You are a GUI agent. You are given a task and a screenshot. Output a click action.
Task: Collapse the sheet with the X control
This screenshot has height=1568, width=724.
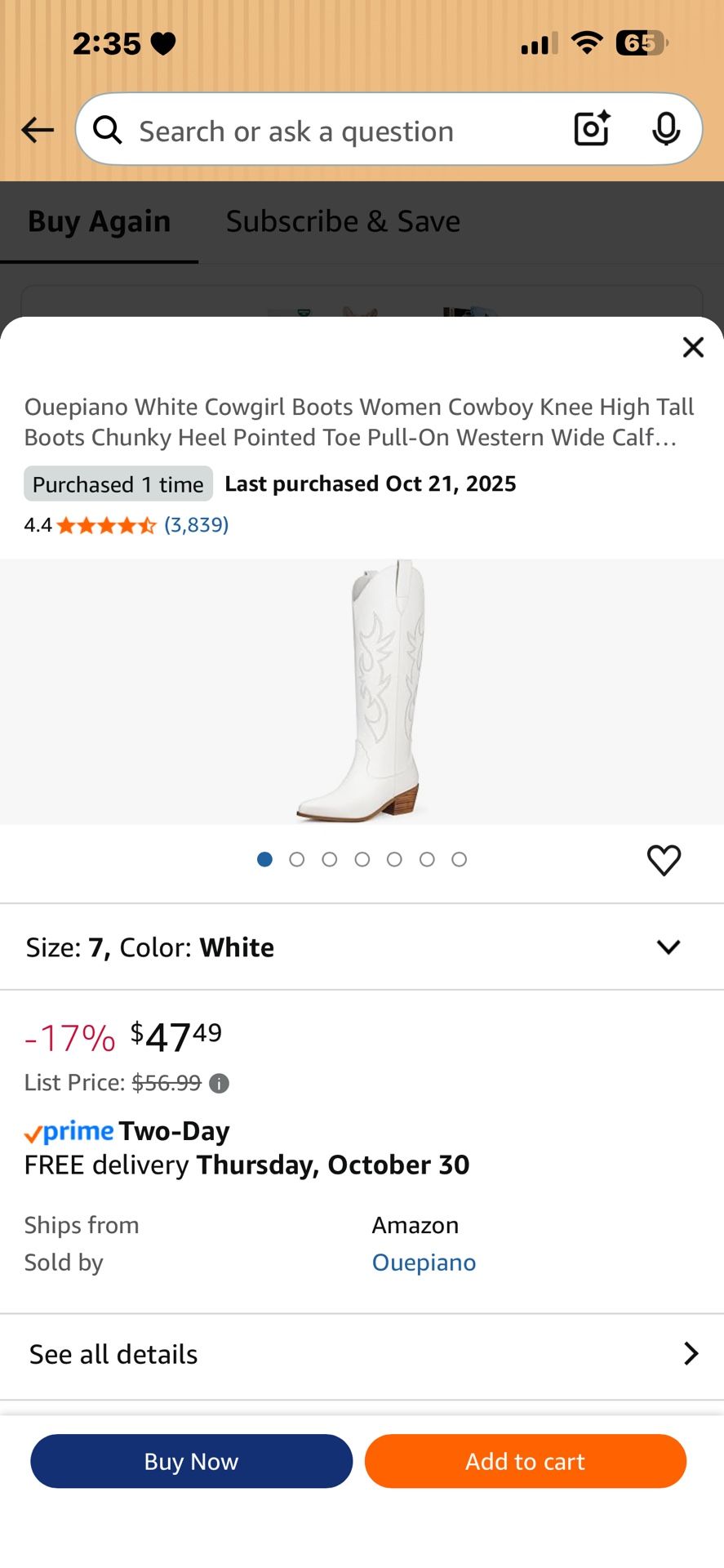coord(693,347)
